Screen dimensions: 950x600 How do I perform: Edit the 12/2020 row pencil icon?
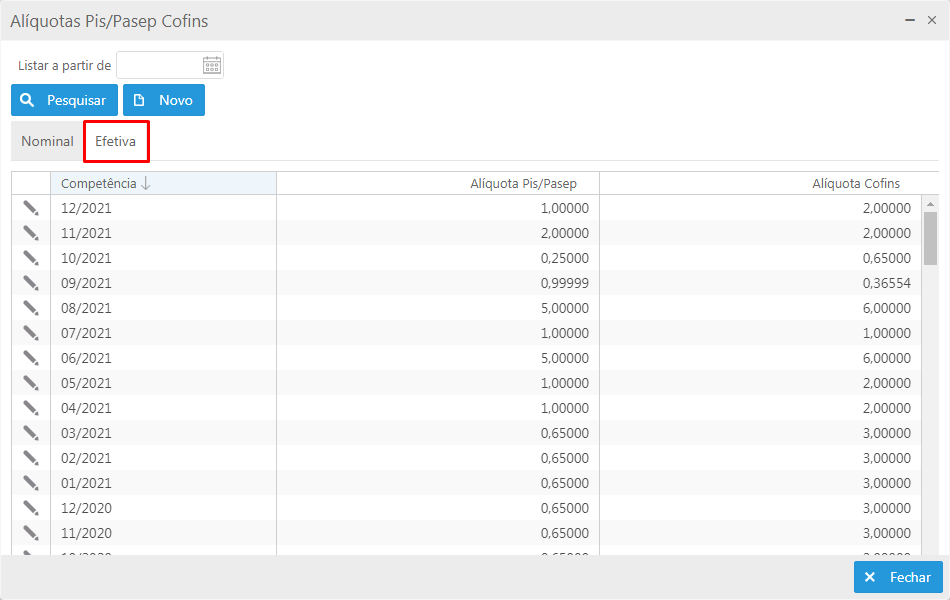pos(31,508)
